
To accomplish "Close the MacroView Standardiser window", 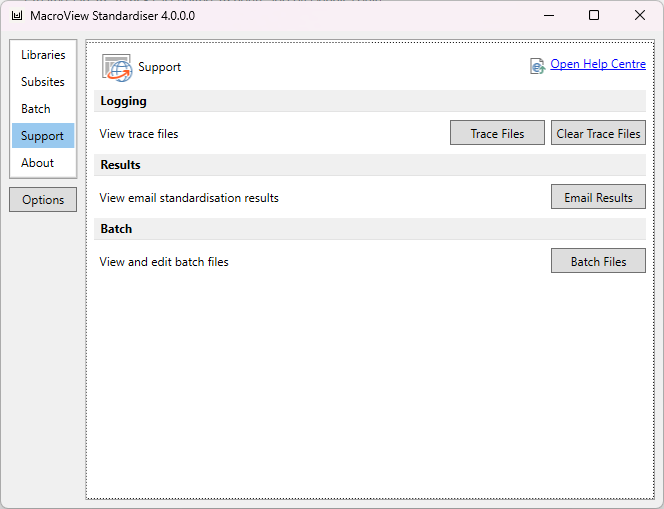I will [639, 16].
